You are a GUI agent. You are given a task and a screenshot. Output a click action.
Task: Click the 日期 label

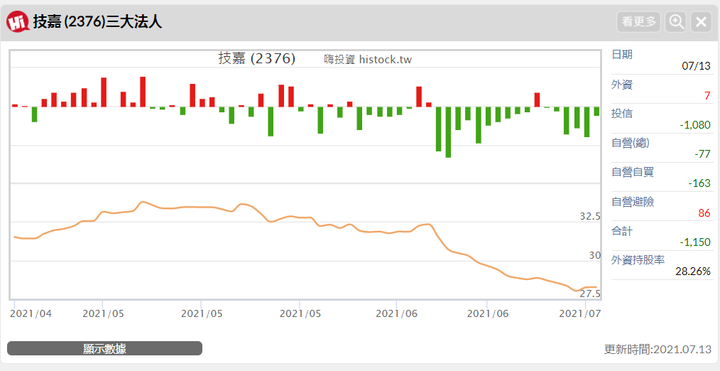(622, 54)
